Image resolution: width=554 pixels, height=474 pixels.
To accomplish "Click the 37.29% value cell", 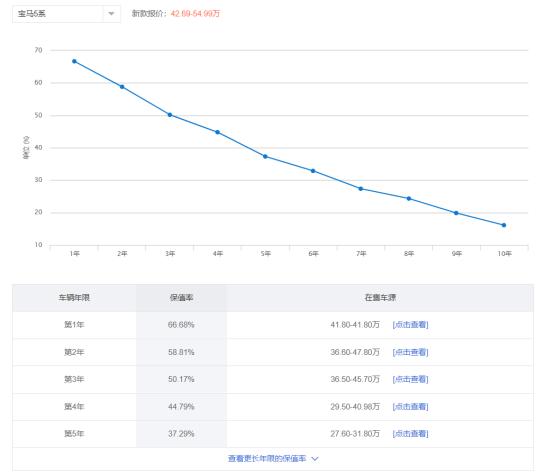I will pos(181,434).
